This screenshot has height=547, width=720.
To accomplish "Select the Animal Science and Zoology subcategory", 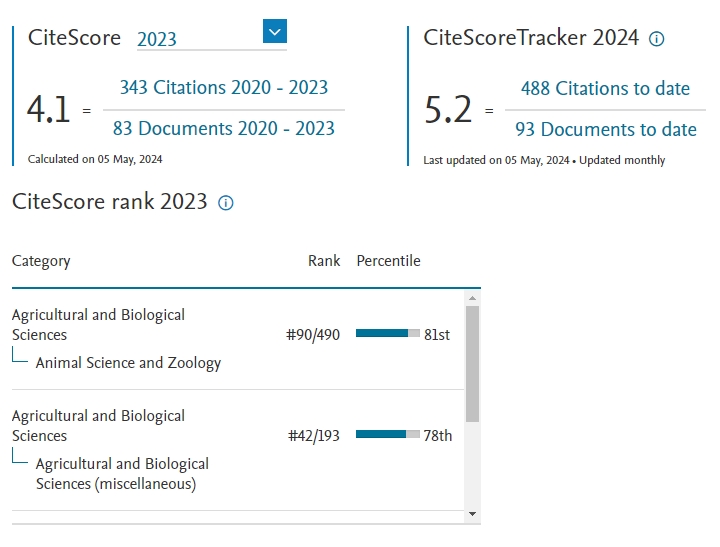I will click(x=129, y=363).
